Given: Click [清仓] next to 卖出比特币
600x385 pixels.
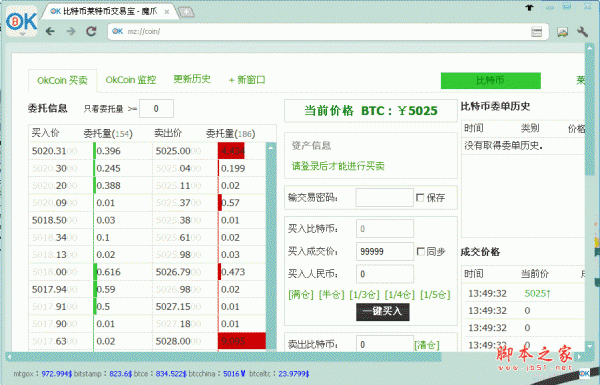Looking at the screenshot, I should 427,345.
